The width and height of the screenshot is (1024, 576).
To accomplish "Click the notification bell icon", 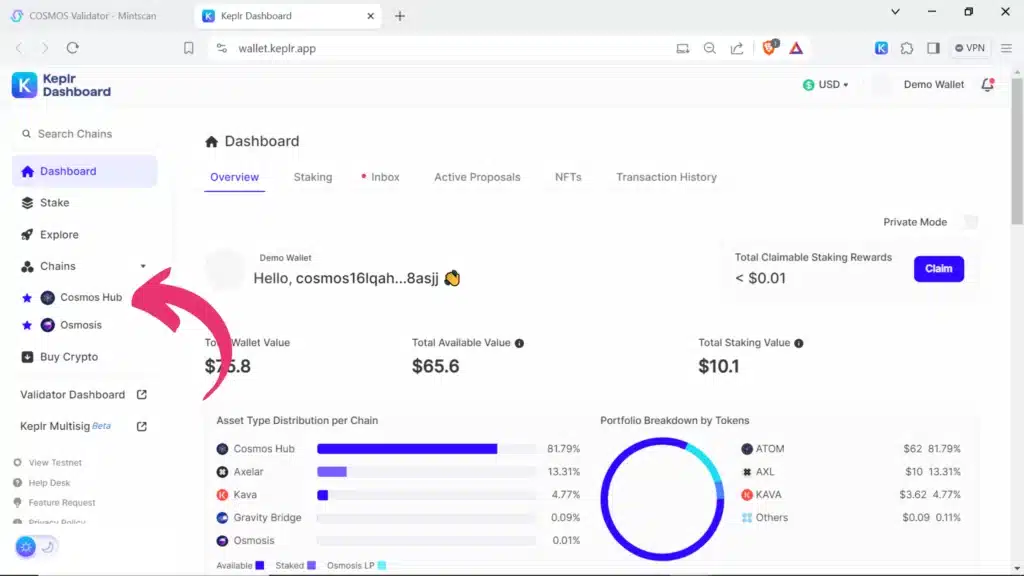I will [988, 85].
